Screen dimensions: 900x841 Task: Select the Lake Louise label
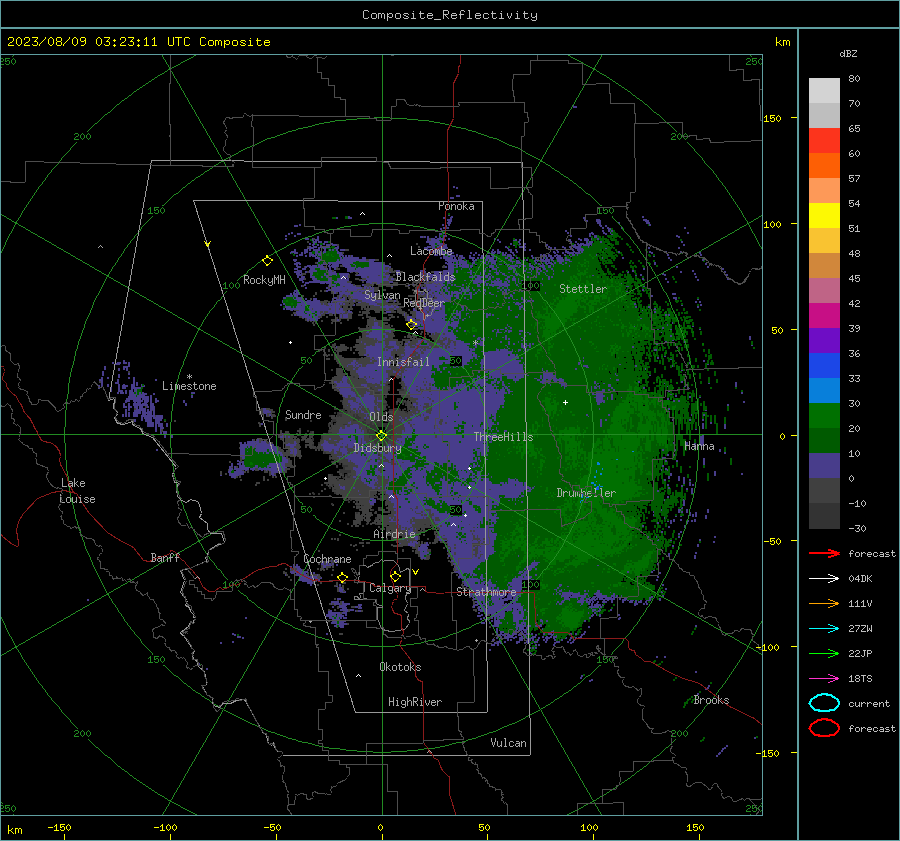[77, 491]
